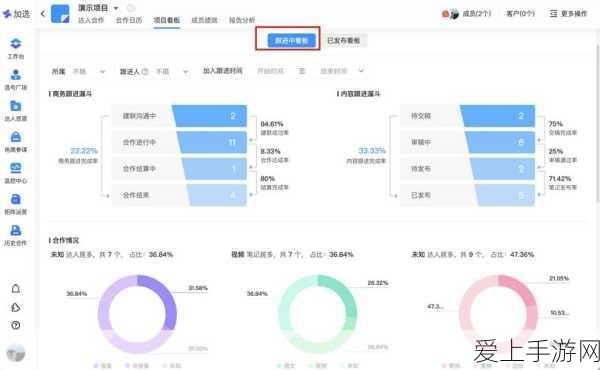Image resolution: width=600 pixels, height=370 pixels.
Task: Select the blue 跟进中看板 toggle button
Action: pos(292,40)
